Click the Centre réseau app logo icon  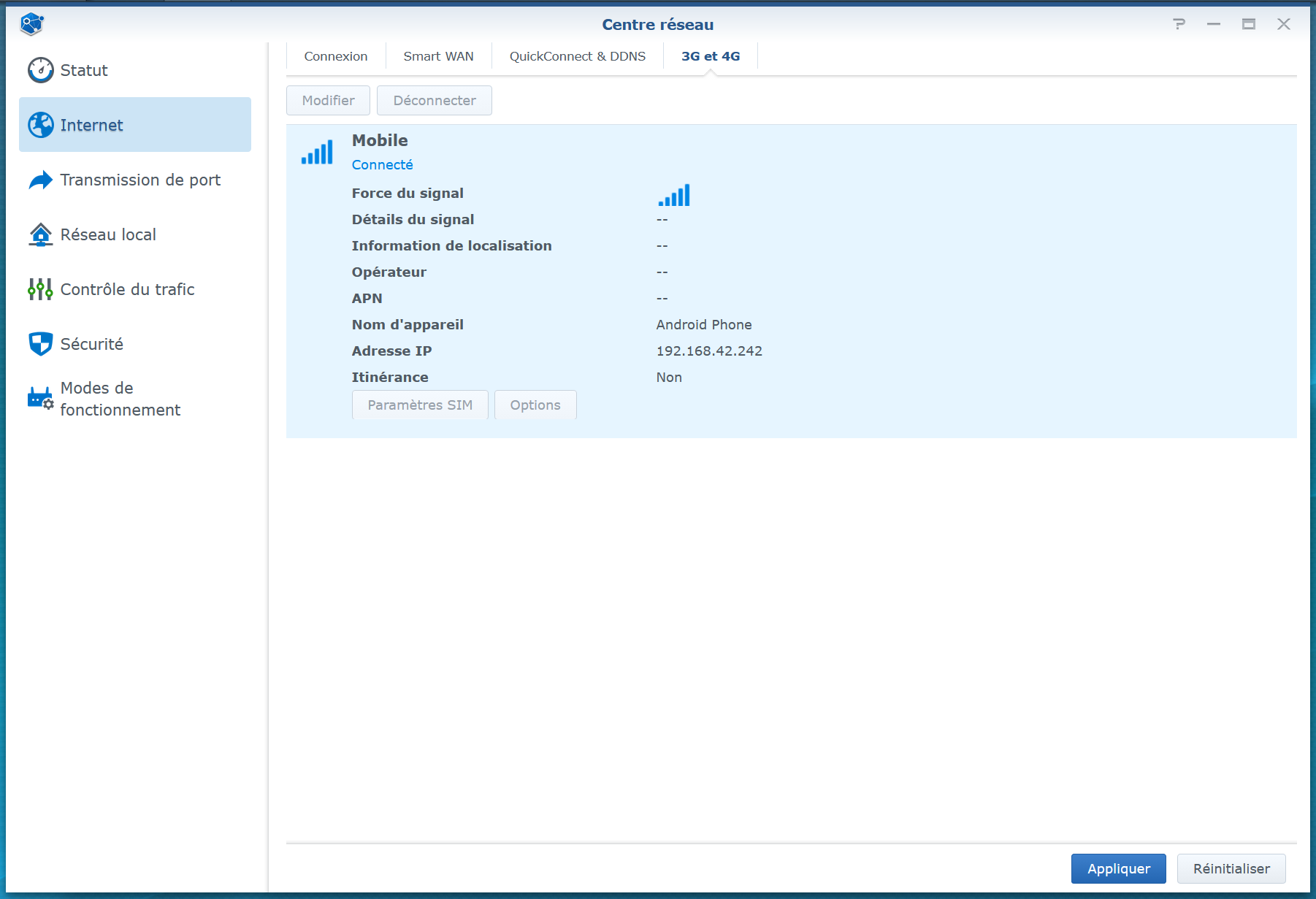click(32, 24)
